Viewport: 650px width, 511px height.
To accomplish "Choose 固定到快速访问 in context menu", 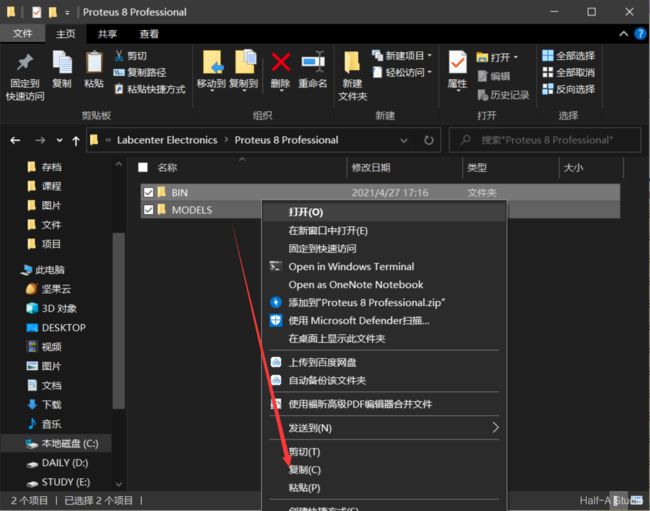I will pyautogui.click(x=383, y=249).
